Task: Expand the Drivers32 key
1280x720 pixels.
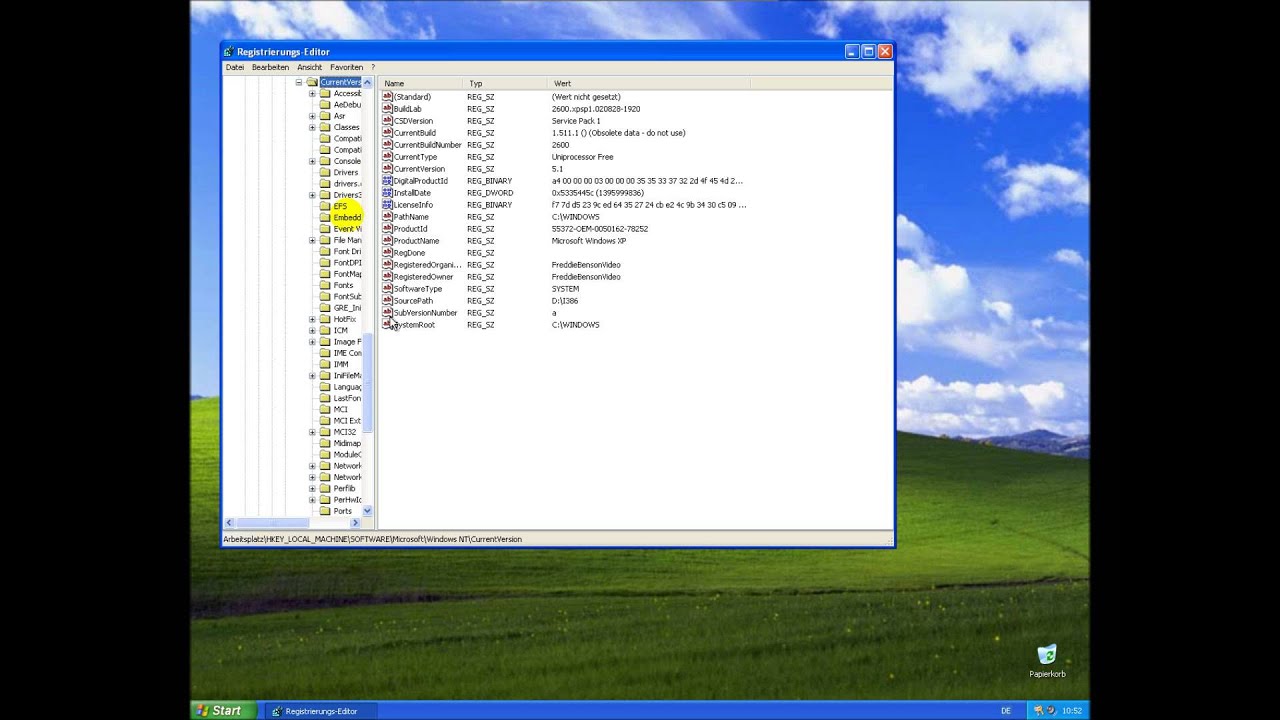Action: (x=312, y=195)
